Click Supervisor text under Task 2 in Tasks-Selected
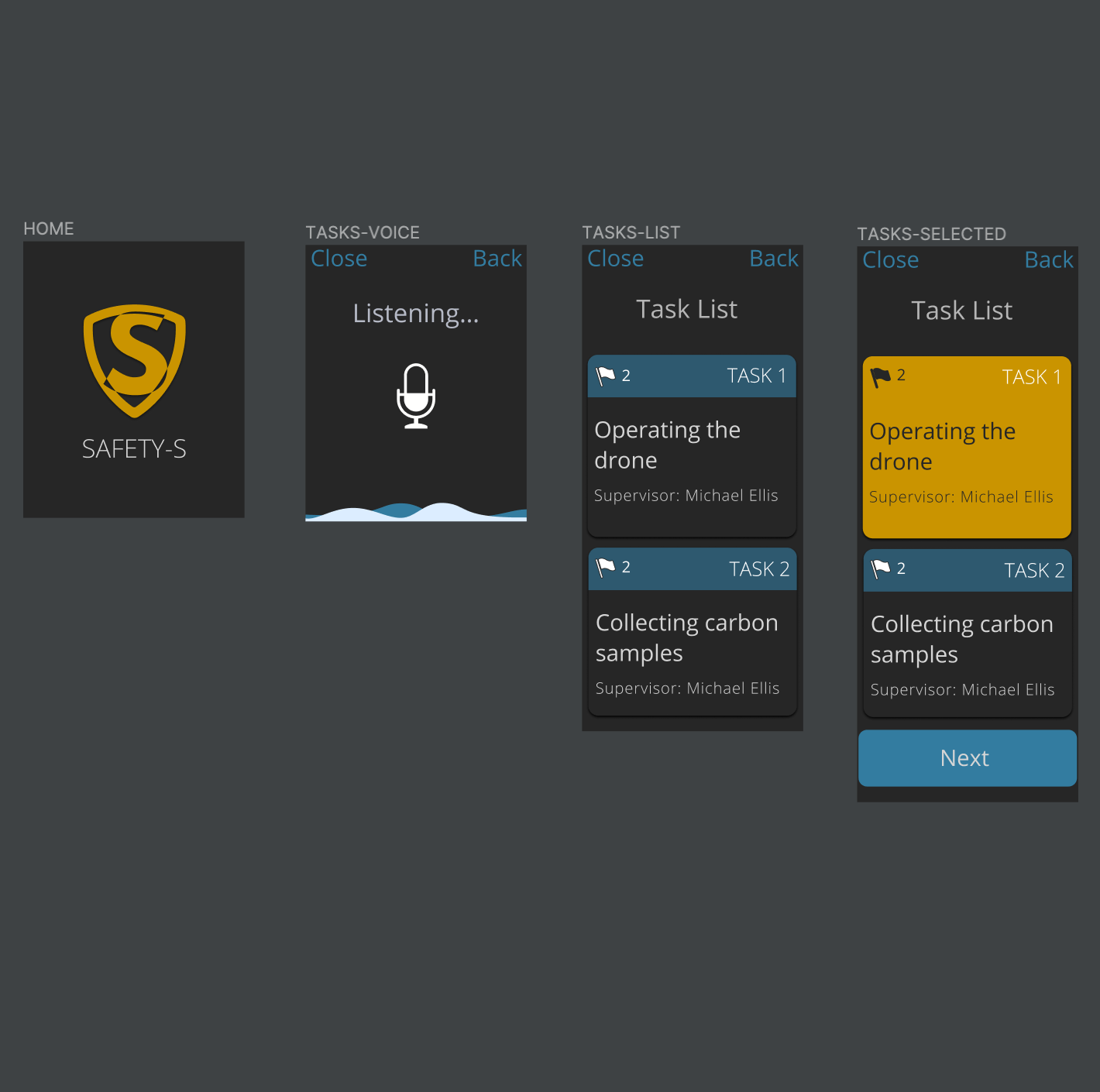Image resolution: width=1100 pixels, height=1092 pixels. [x=963, y=690]
